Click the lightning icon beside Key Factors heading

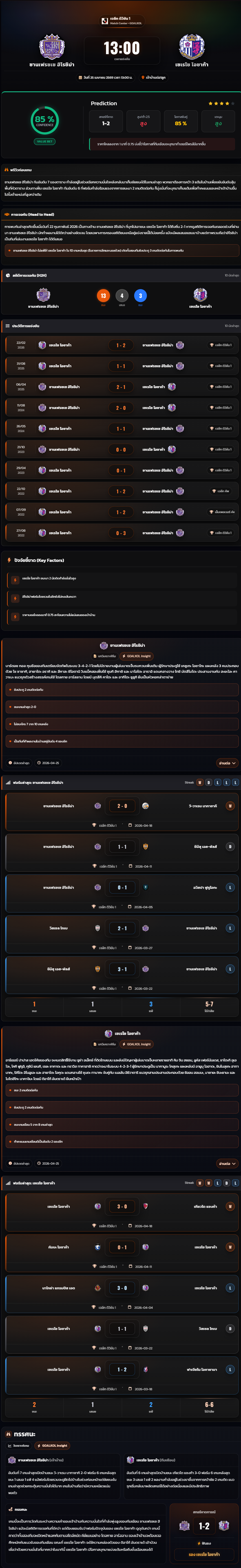[x=9, y=560]
